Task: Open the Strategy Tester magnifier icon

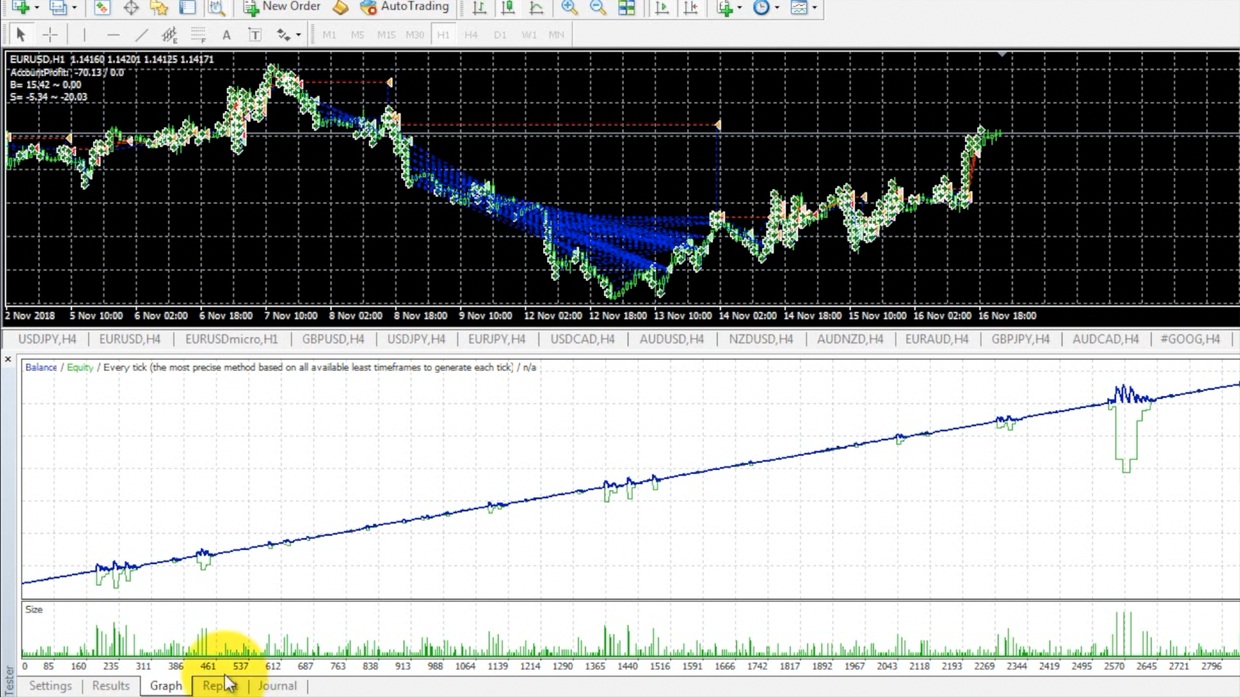Action: 216,7
